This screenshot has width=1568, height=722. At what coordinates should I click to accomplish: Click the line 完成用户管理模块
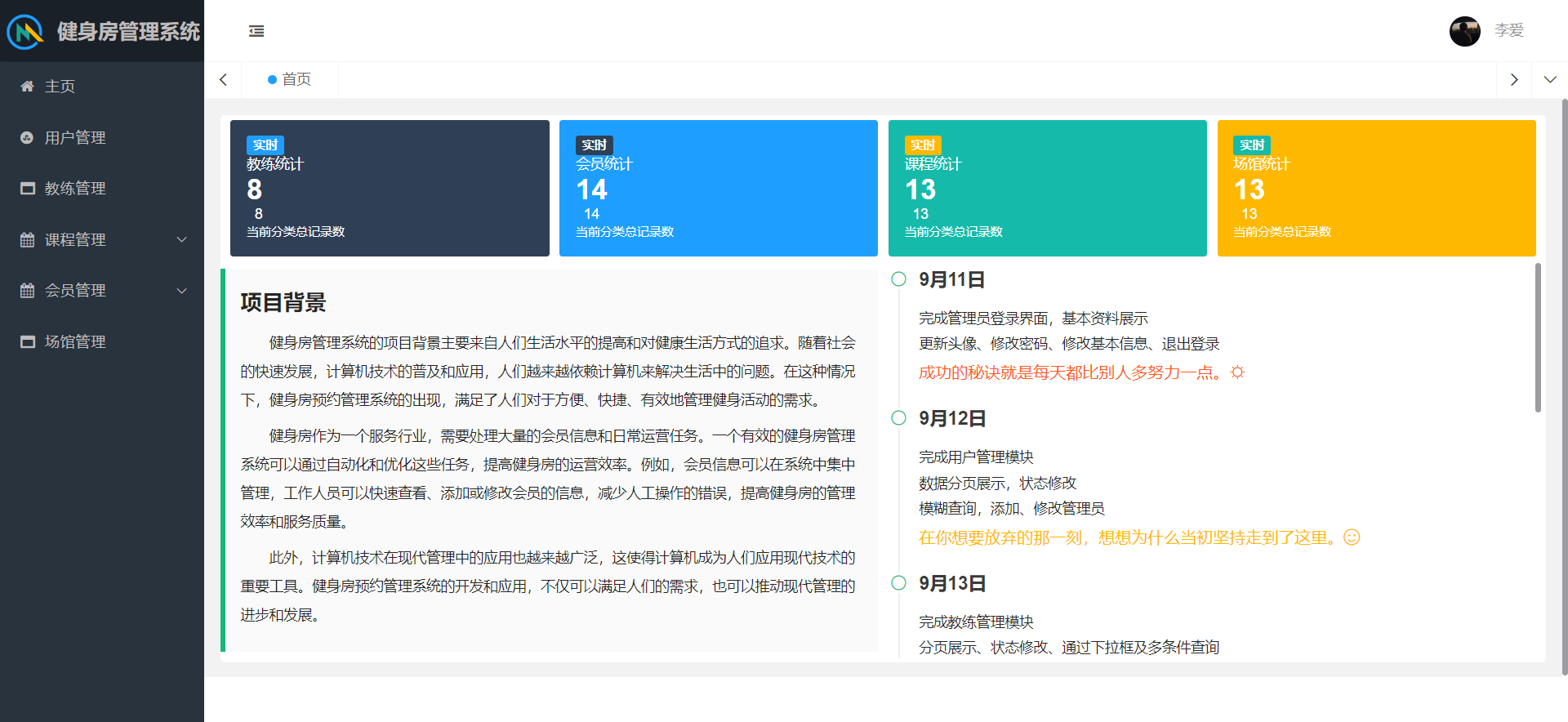(976, 457)
